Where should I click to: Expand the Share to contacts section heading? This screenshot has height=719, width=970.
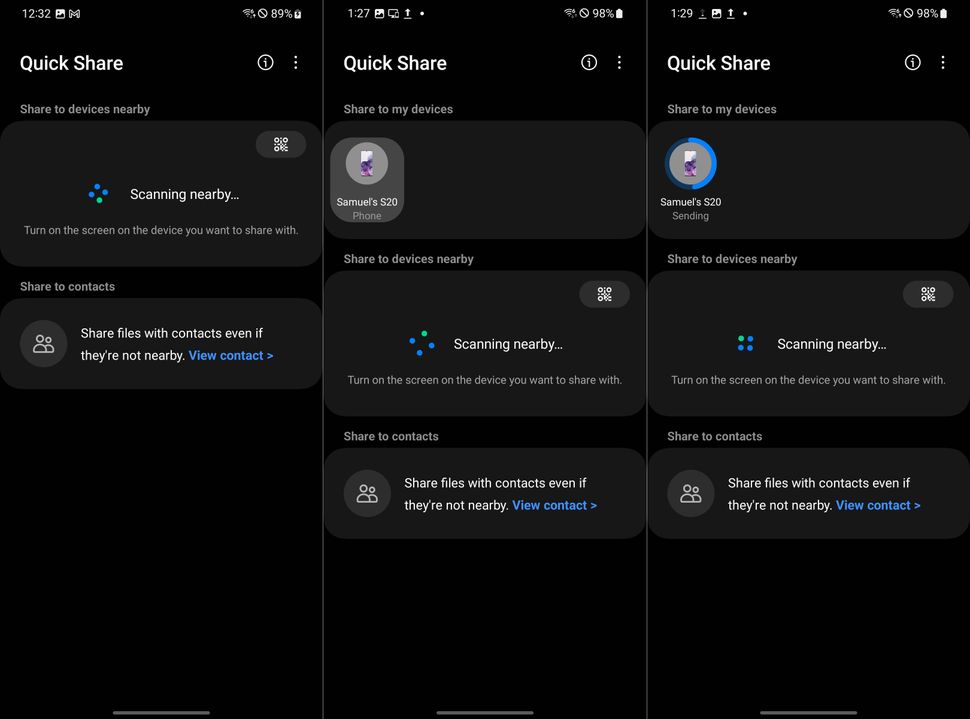(67, 286)
